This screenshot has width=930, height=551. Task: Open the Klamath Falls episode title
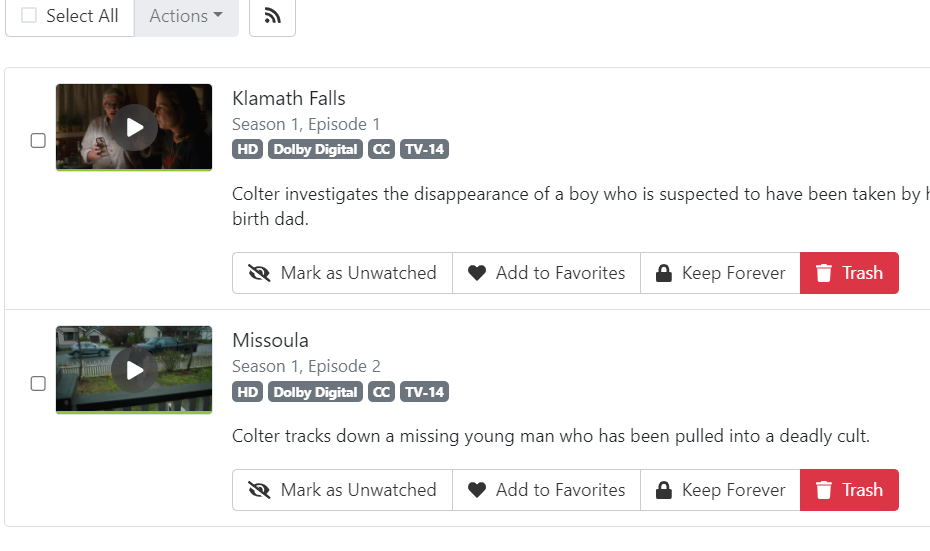point(289,98)
